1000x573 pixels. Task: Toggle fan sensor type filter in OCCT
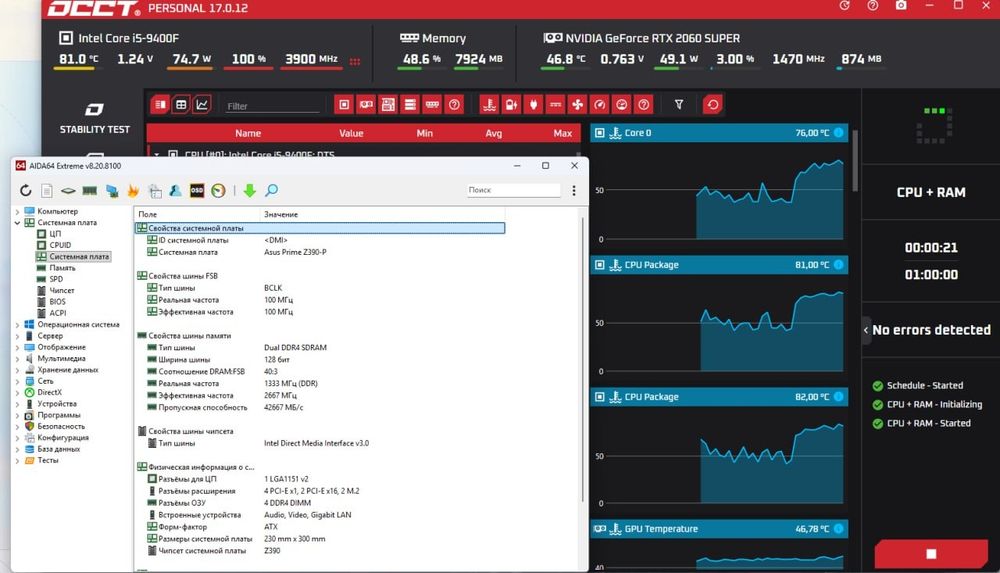pos(577,105)
